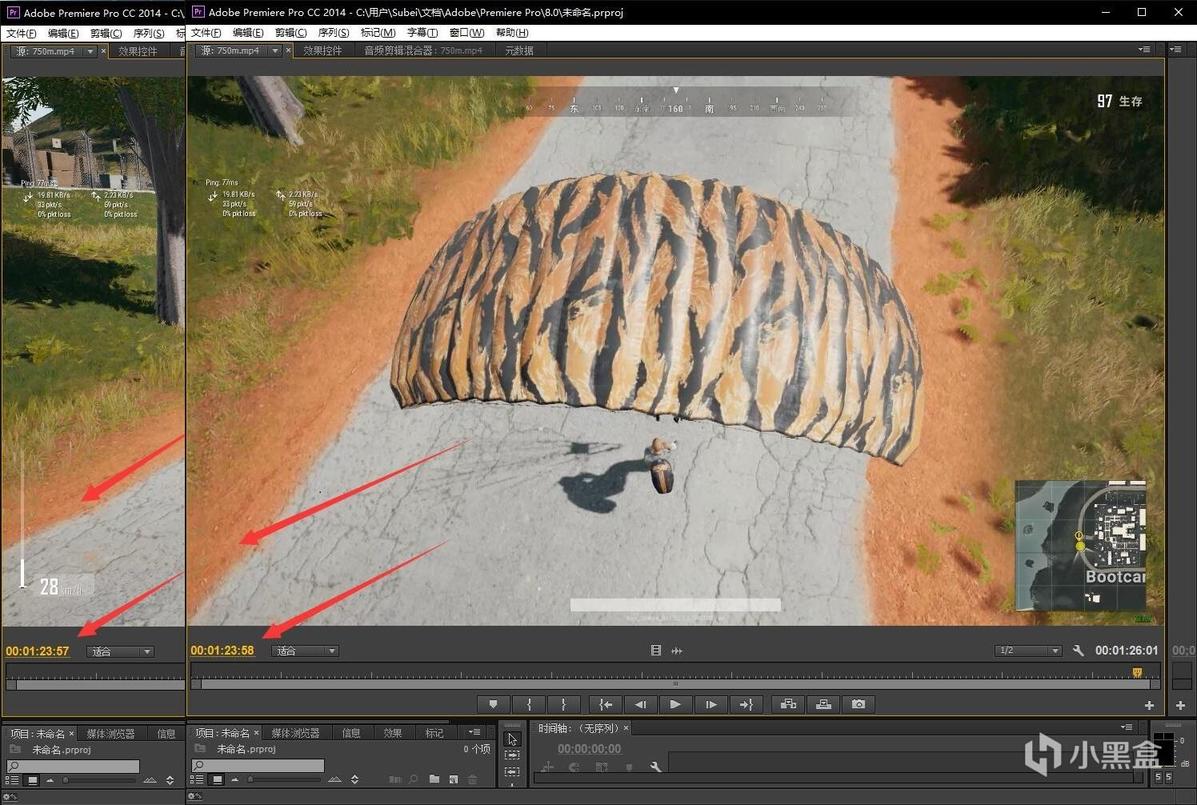Open 序列(S) menu in front window
Screen dimensions: 1197x805
point(334,33)
